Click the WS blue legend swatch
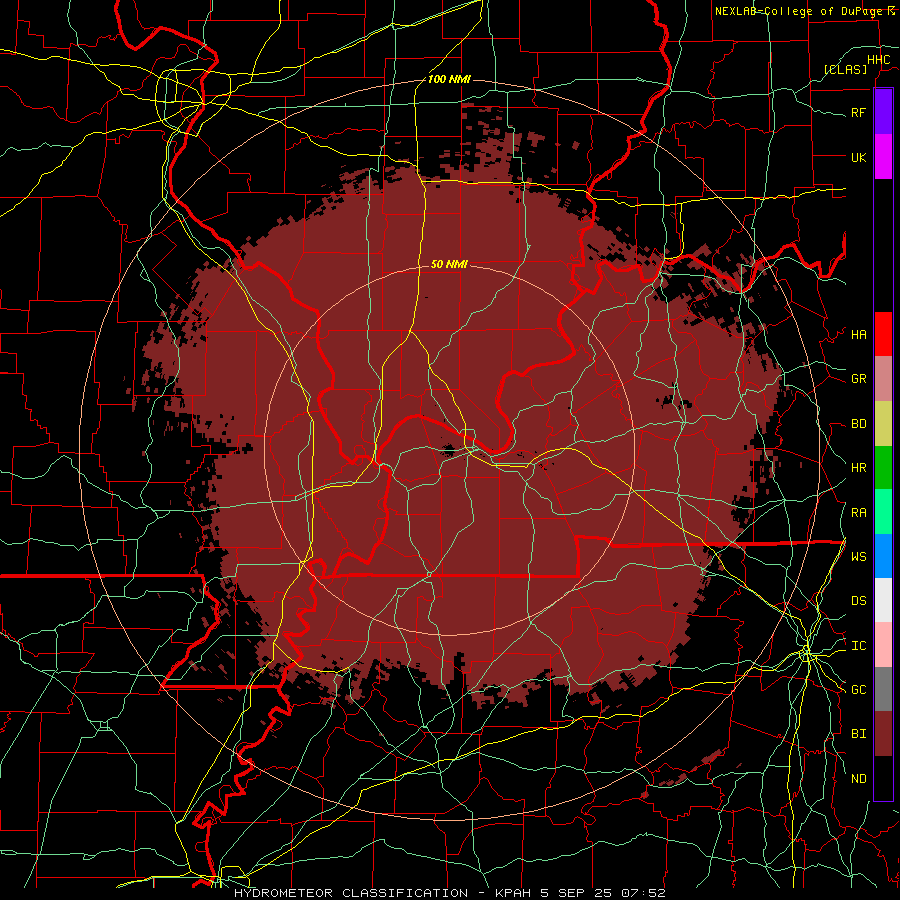This screenshot has height=900, width=900. coord(883,556)
